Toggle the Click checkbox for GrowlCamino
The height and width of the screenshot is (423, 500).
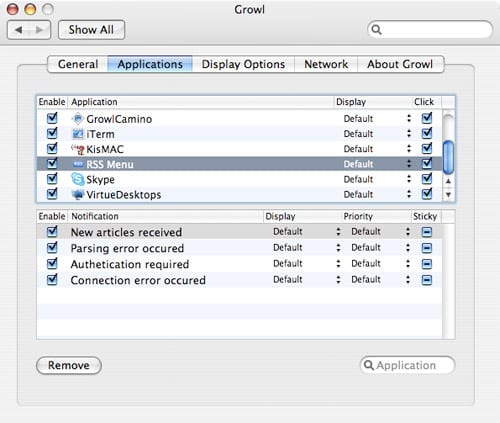pyautogui.click(x=427, y=118)
